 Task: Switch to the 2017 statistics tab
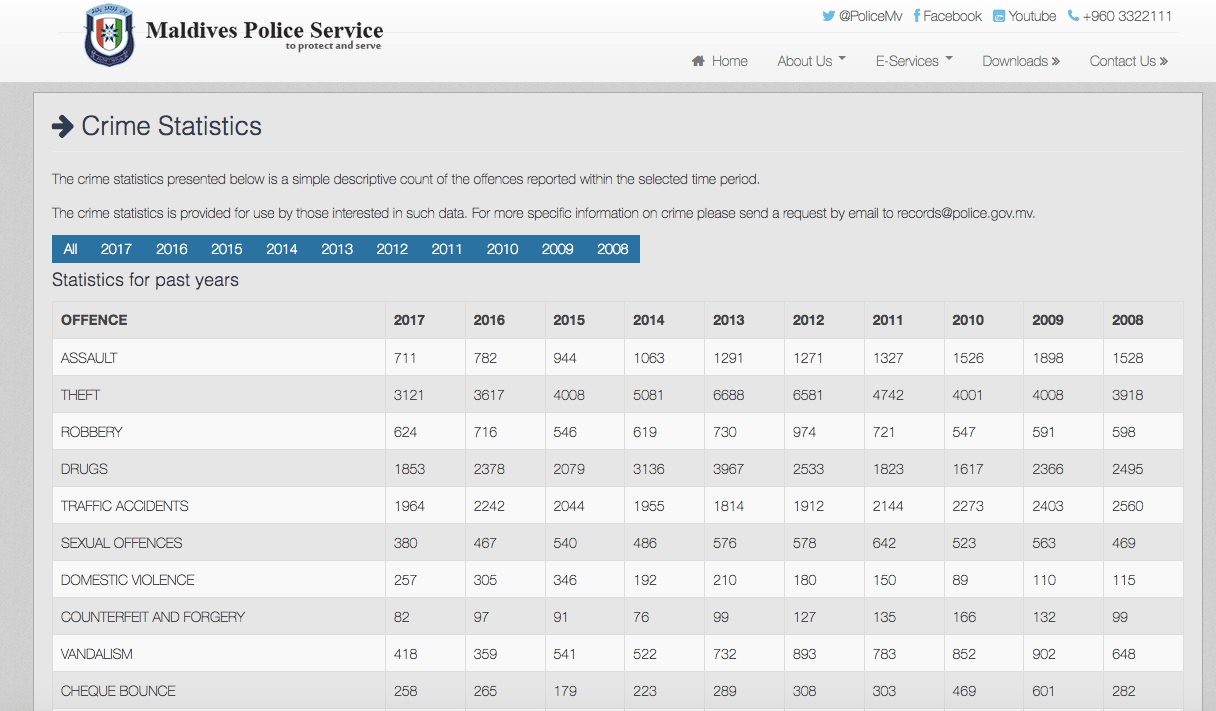[x=116, y=249]
